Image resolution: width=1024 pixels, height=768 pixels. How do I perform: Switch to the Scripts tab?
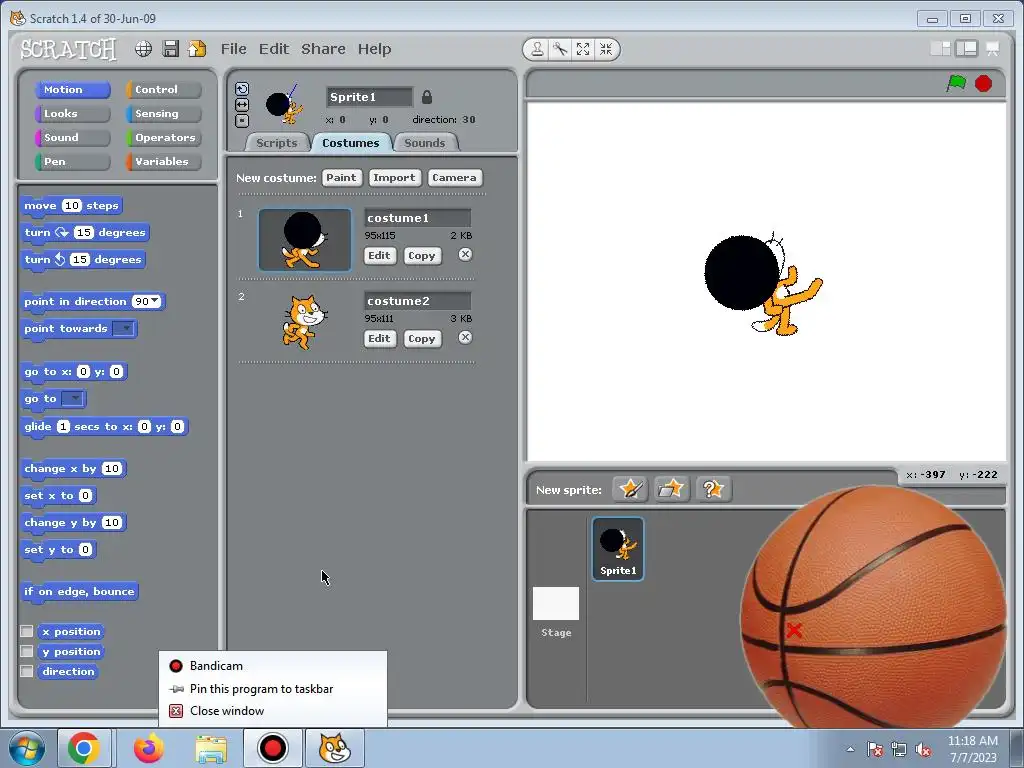276,143
